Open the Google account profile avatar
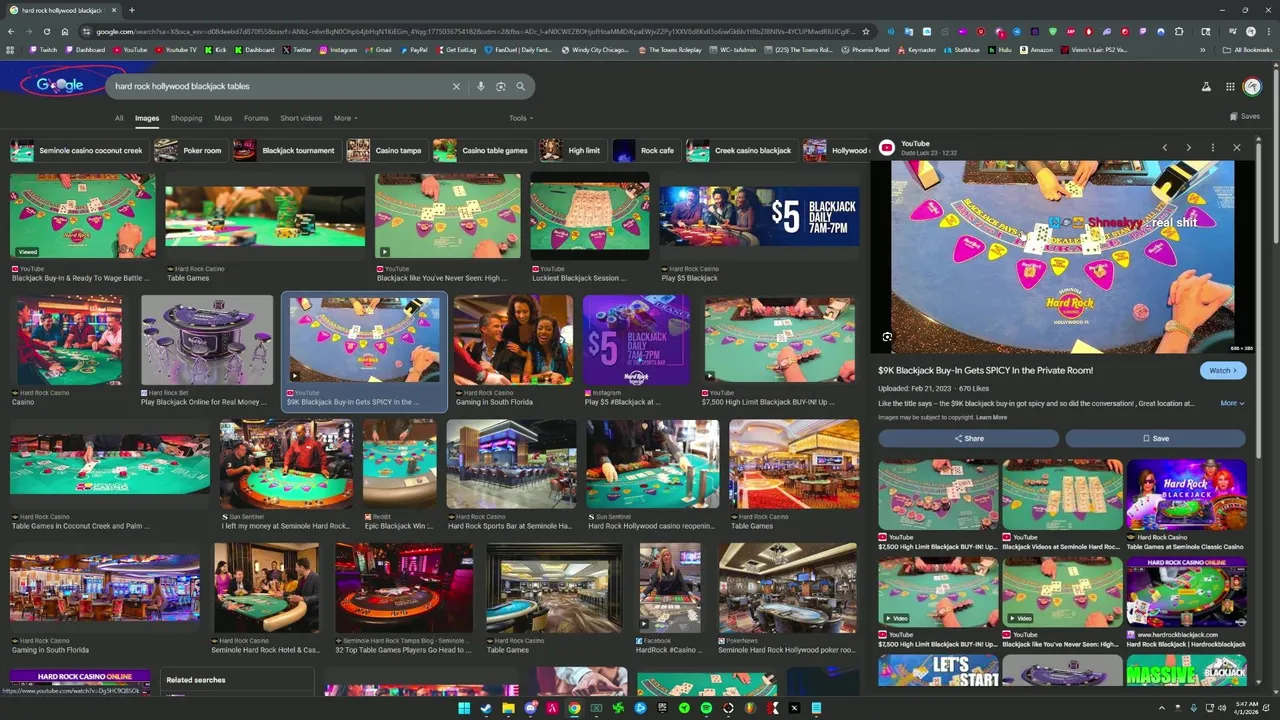This screenshot has width=1280, height=720. pyautogui.click(x=1252, y=87)
